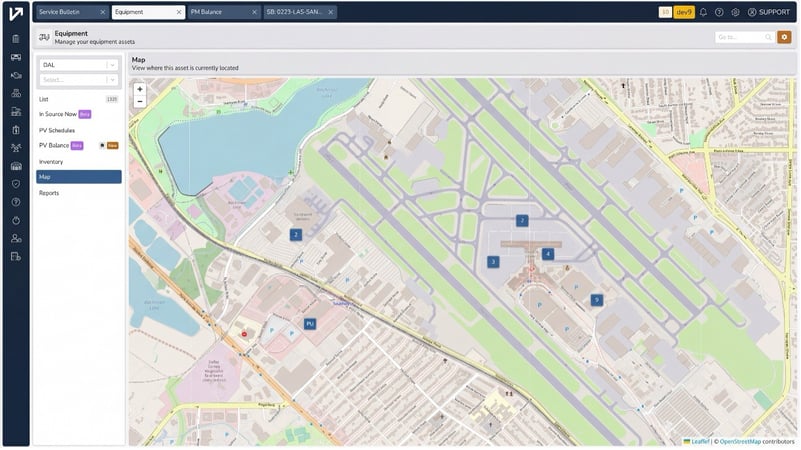Image resolution: width=801 pixels, height=450 pixels.
Task: Click the magnifier icon in Go to field
Action: tap(768, 37)
